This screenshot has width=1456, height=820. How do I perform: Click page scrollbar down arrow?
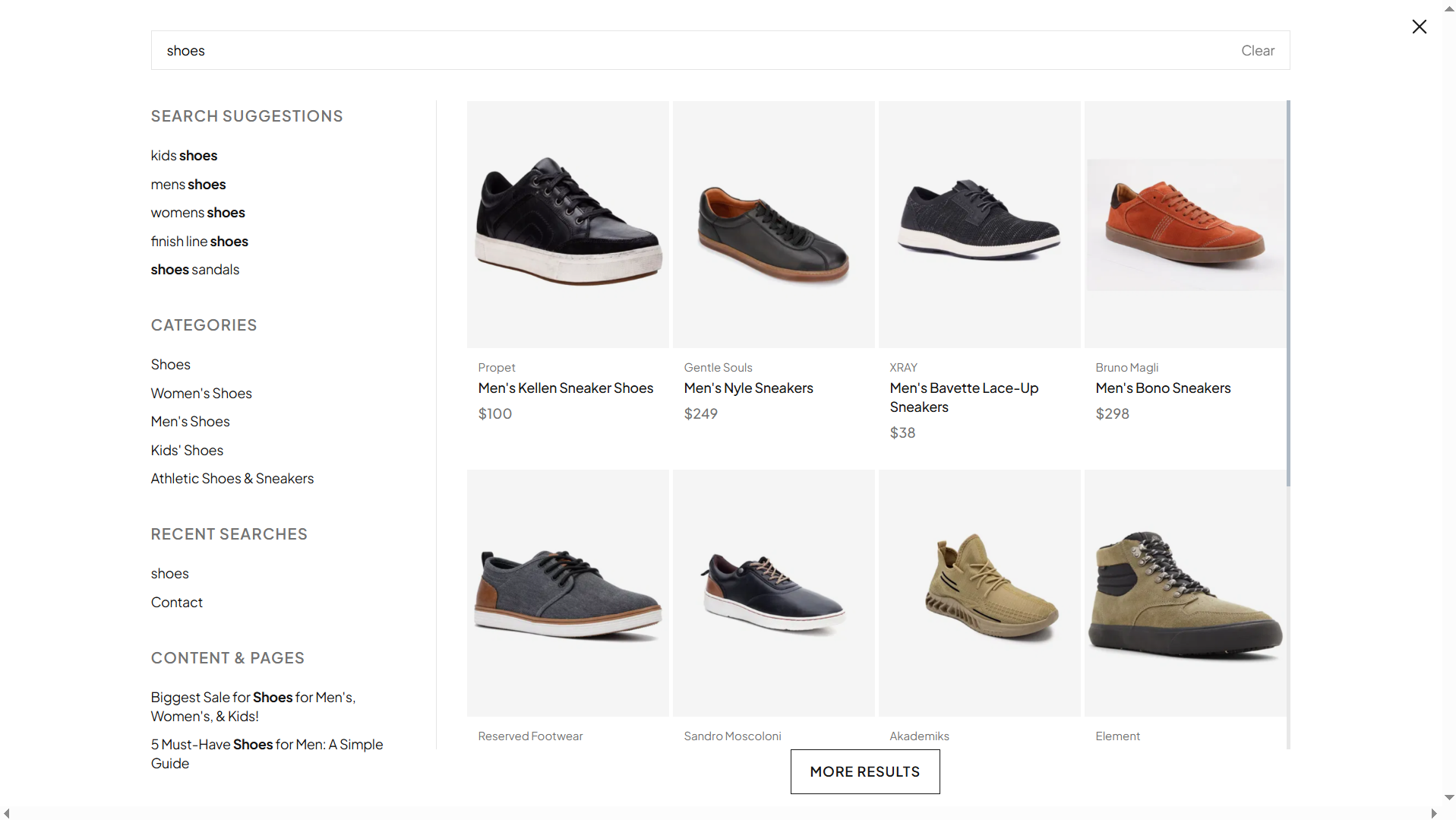[x=1449, y=798]
